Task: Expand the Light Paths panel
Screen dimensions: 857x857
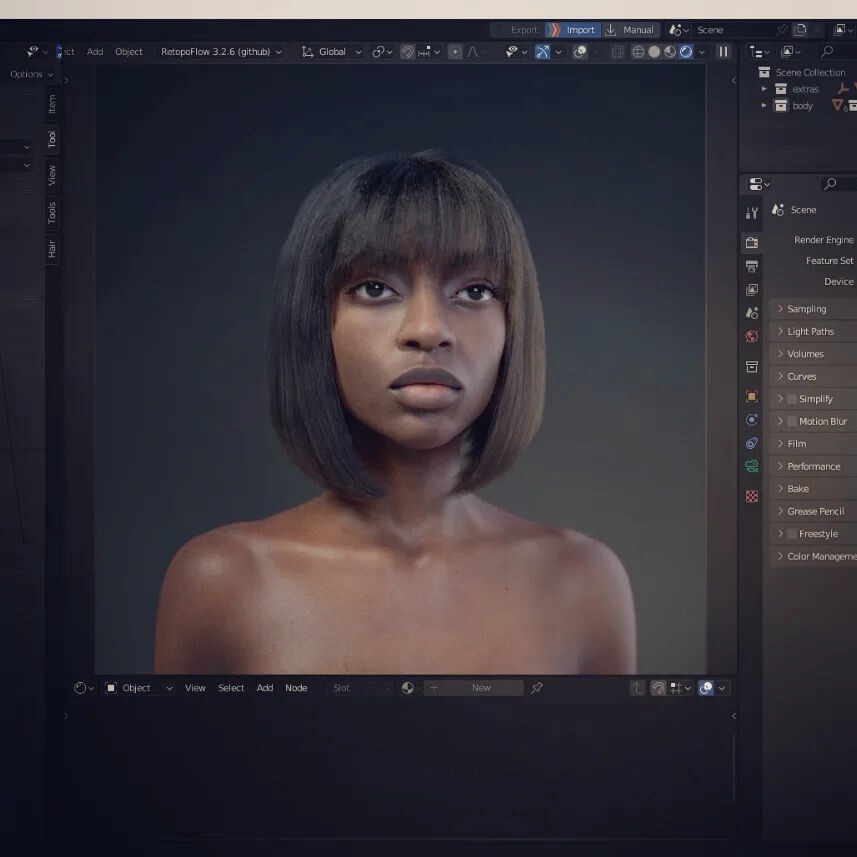Action: tap(811, 331)
